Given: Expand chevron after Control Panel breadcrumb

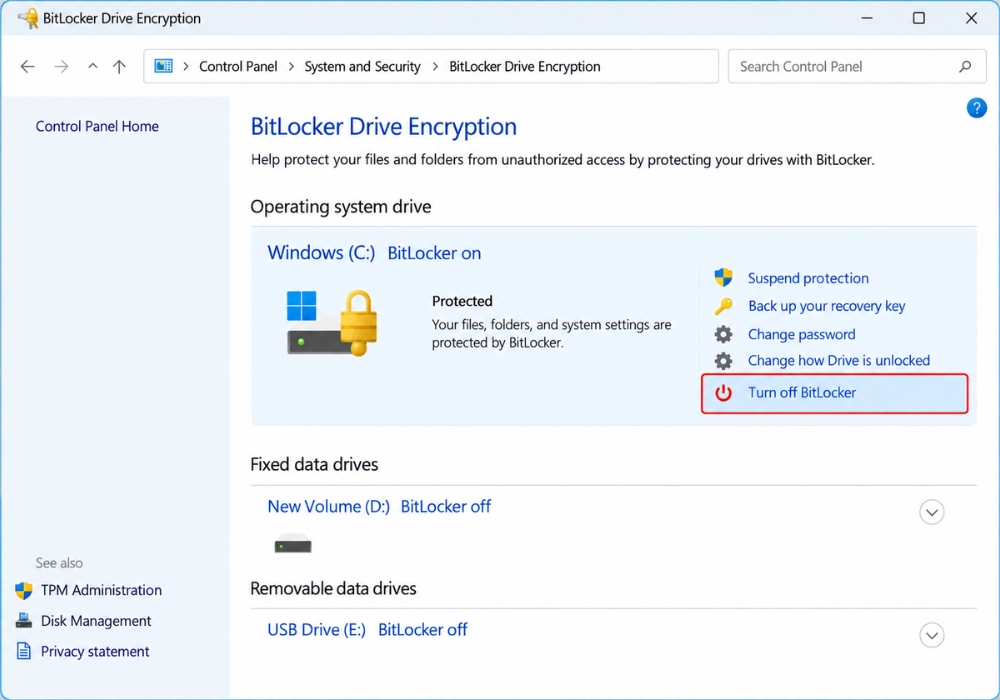Looking at the screenshot, I should coord(291,66).
